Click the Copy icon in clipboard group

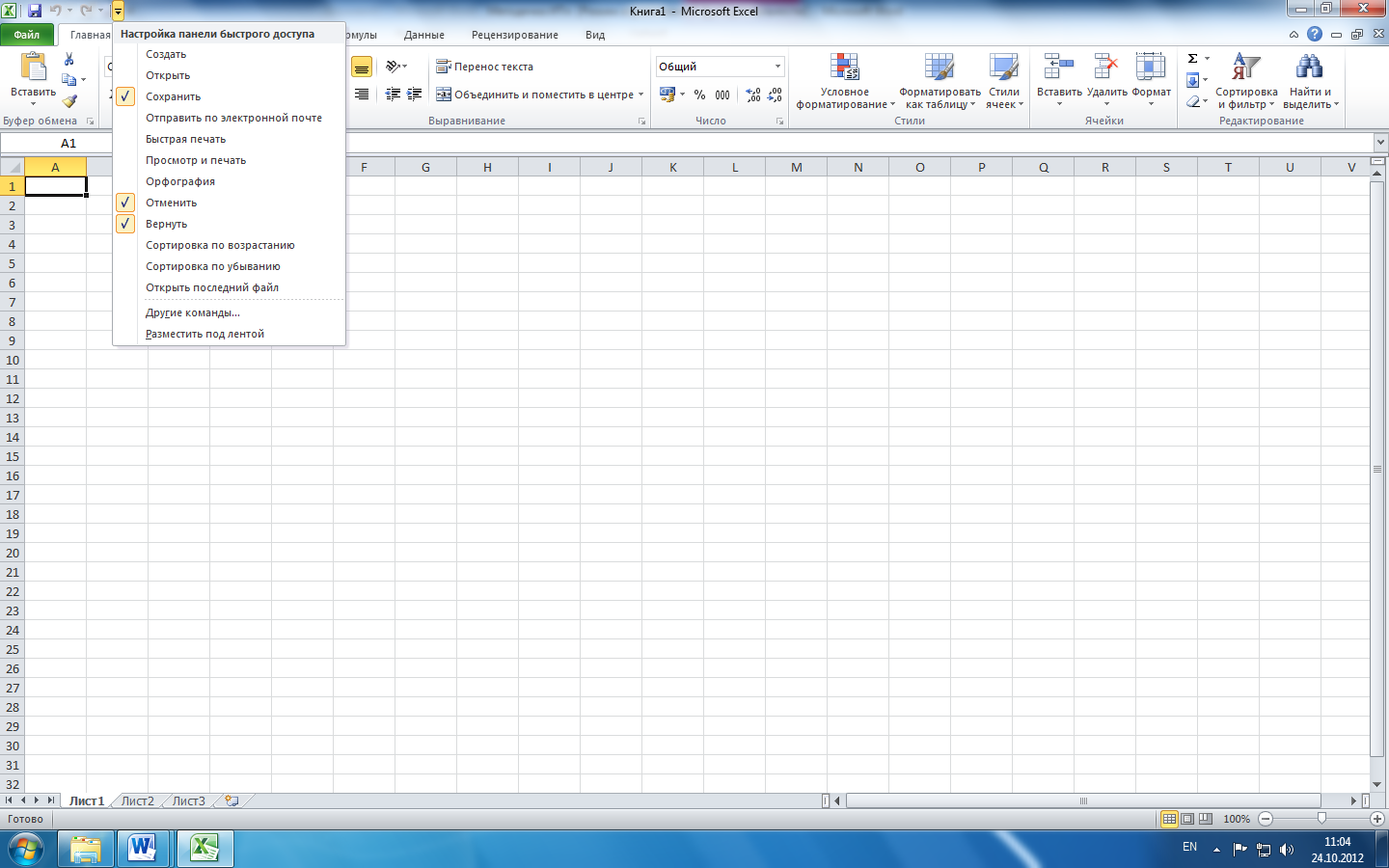tap(68, 80)
